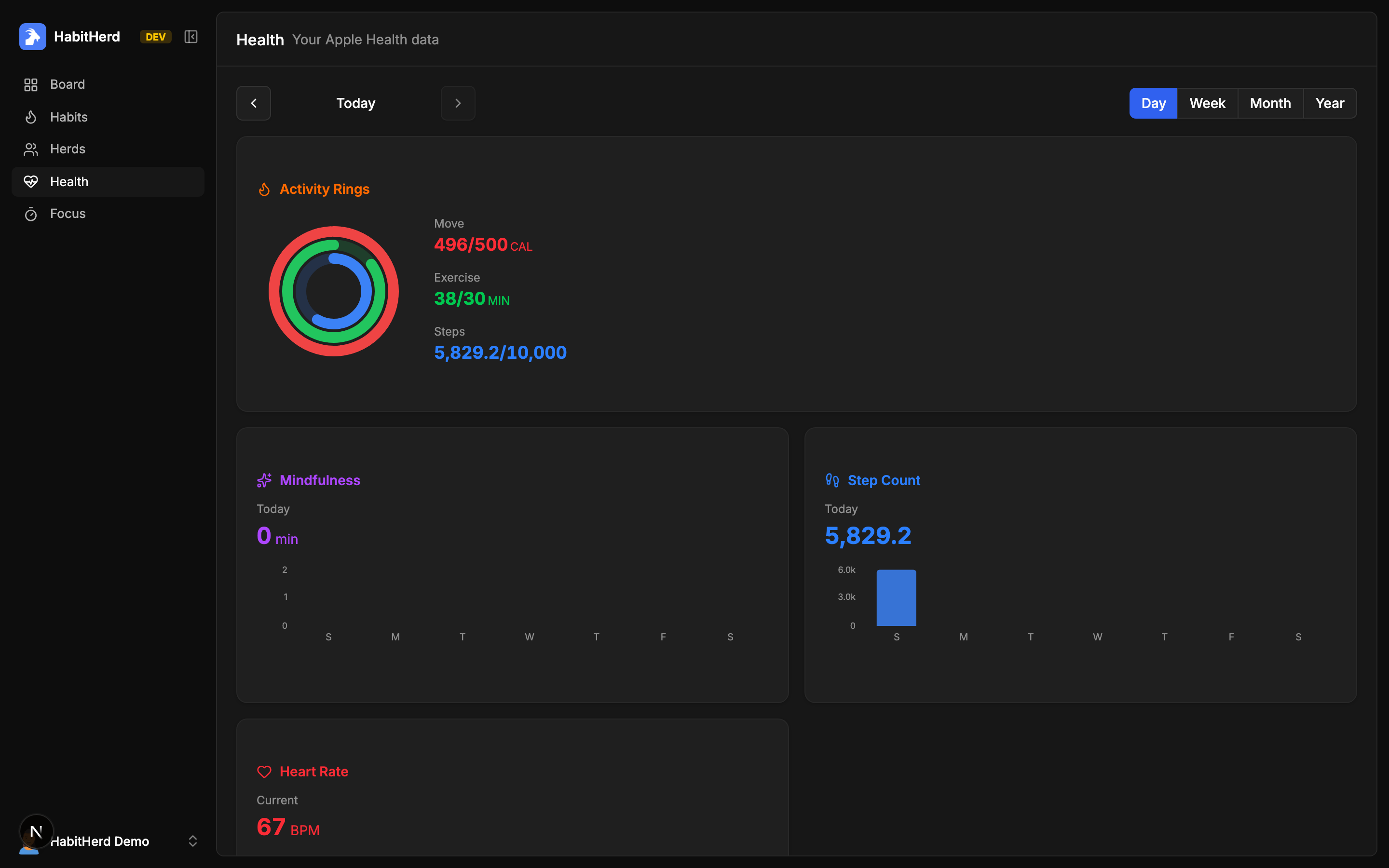Click the Mindfulness sparkle icon
This screenshot has width=1389, height=868.
tap(264, 480)
